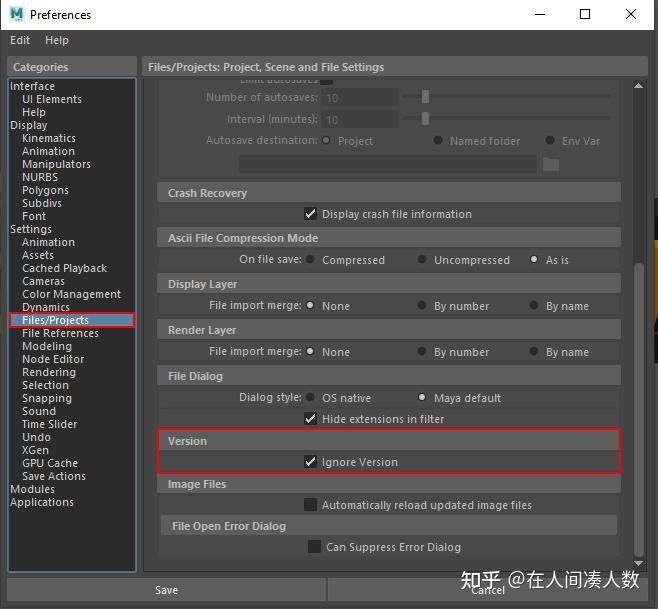The image size is (658, 609).
Task: Select Snapping category
Action: click(47, 398)
